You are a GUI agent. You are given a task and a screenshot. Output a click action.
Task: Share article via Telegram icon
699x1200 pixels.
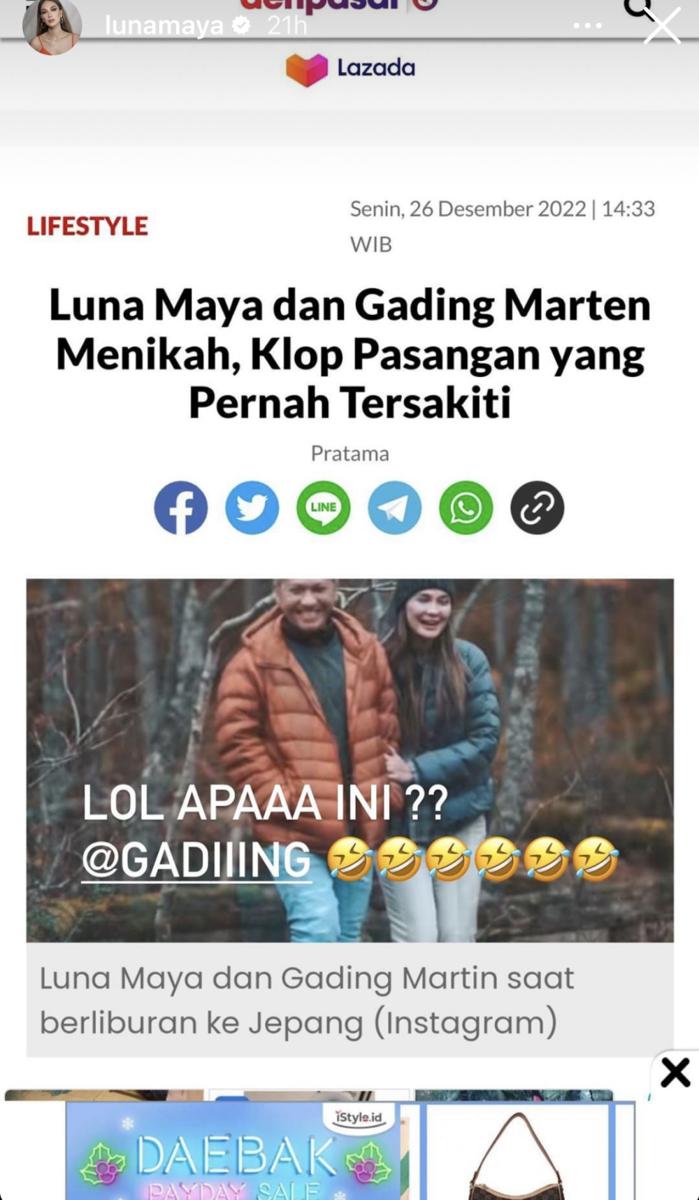coord(395,508)
